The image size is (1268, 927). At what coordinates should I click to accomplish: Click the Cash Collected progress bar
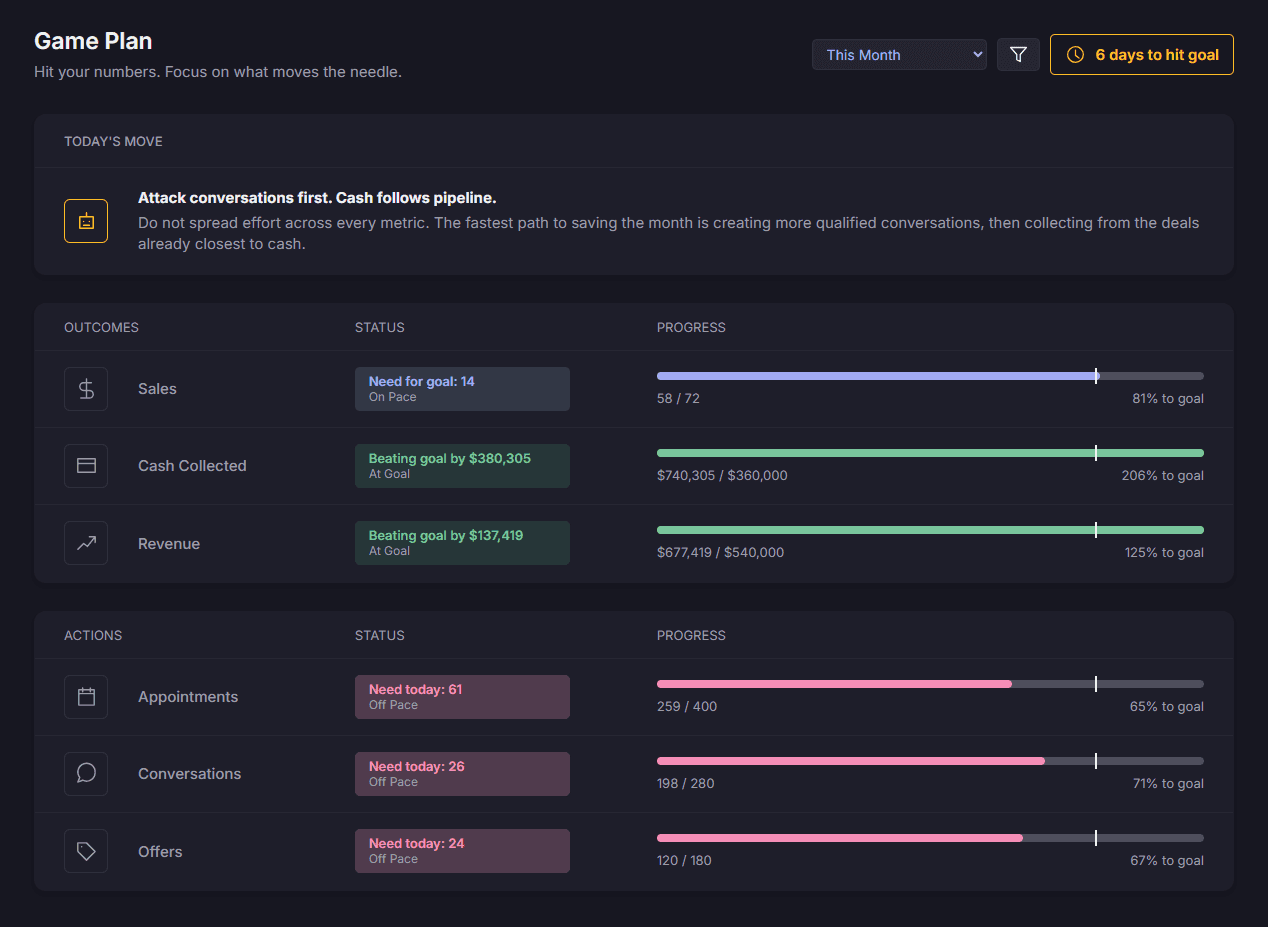tap(930, 453)
